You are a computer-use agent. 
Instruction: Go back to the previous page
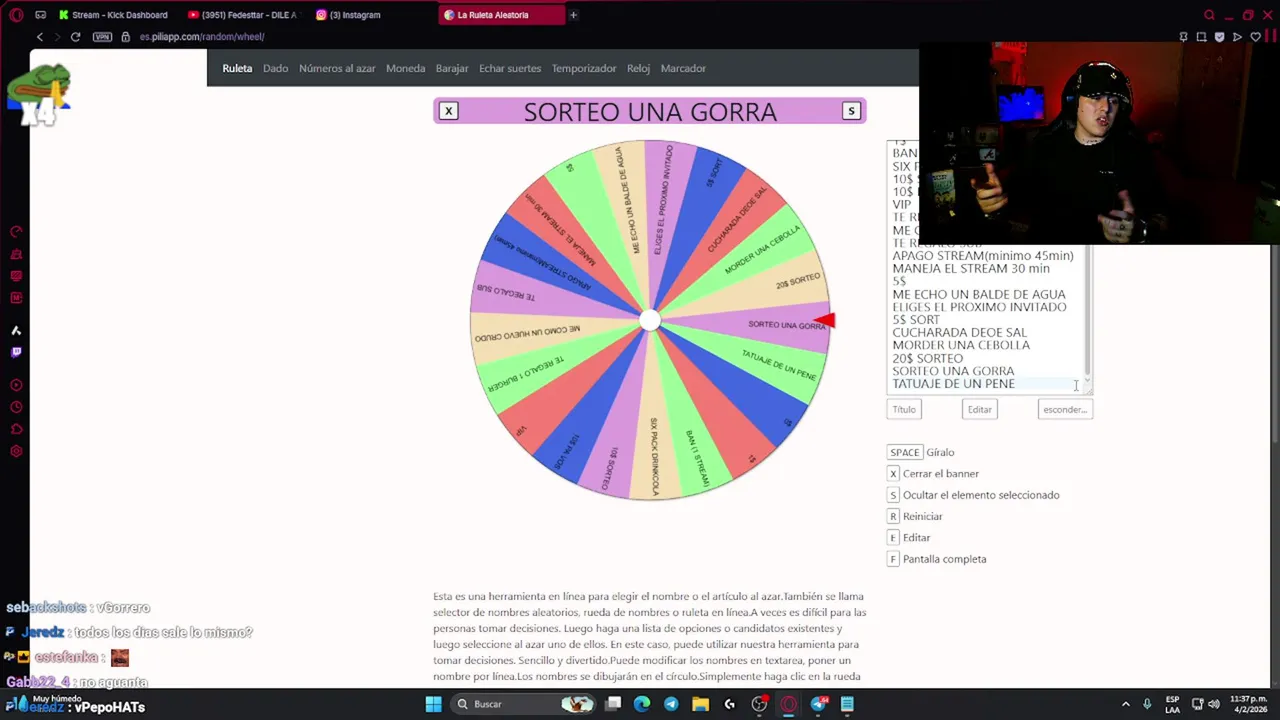pos(40,37)
